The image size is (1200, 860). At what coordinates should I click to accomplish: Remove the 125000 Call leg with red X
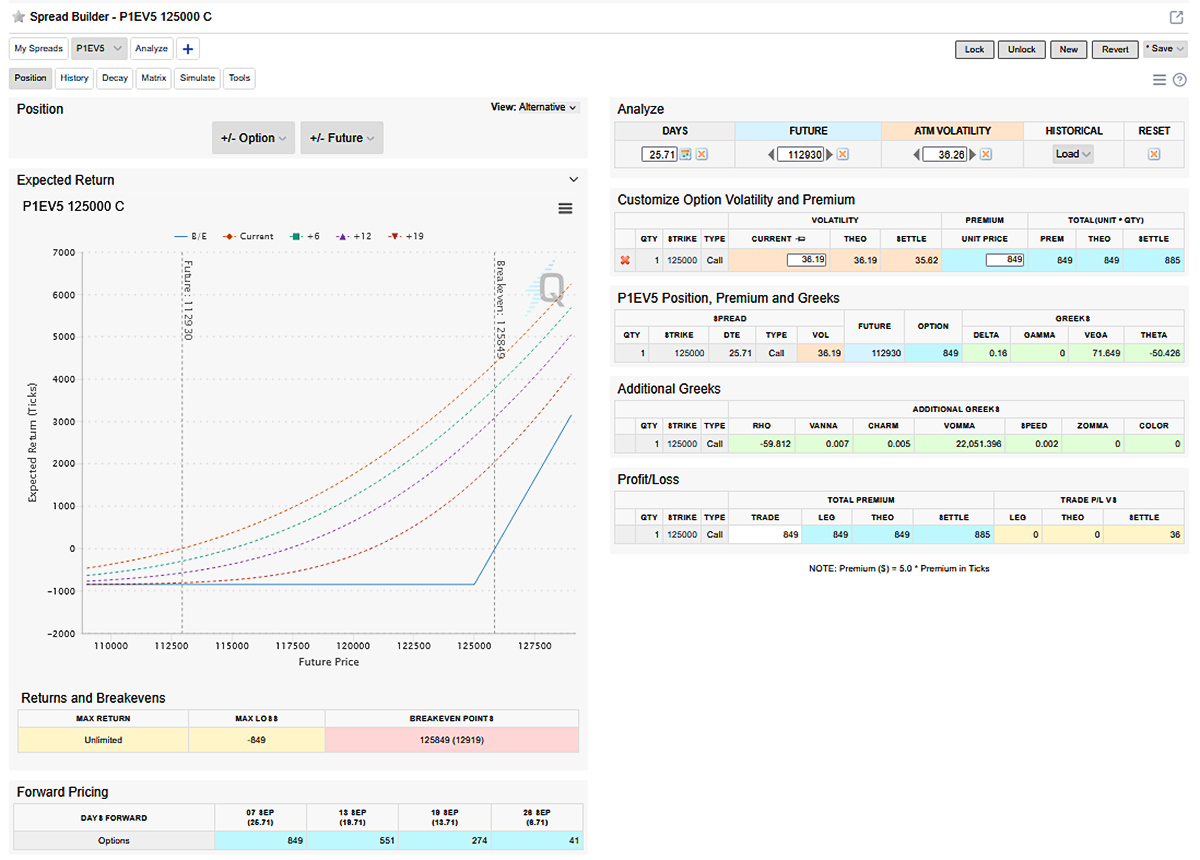pos(626,260)
